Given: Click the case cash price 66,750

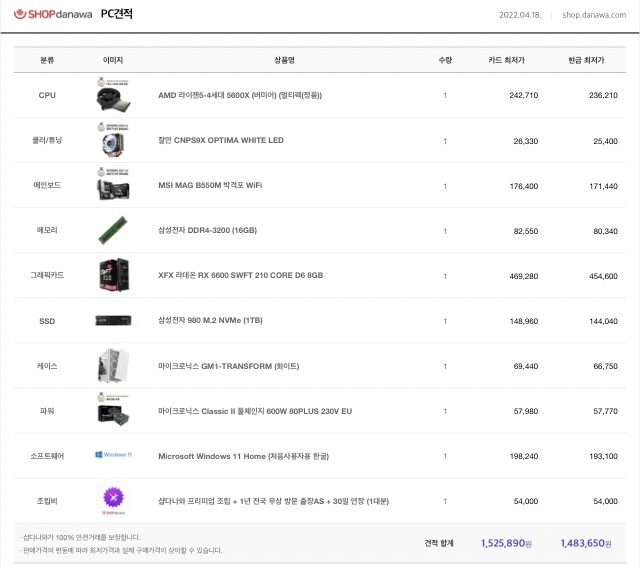Looking at the screenshot, I should point(605,366).
